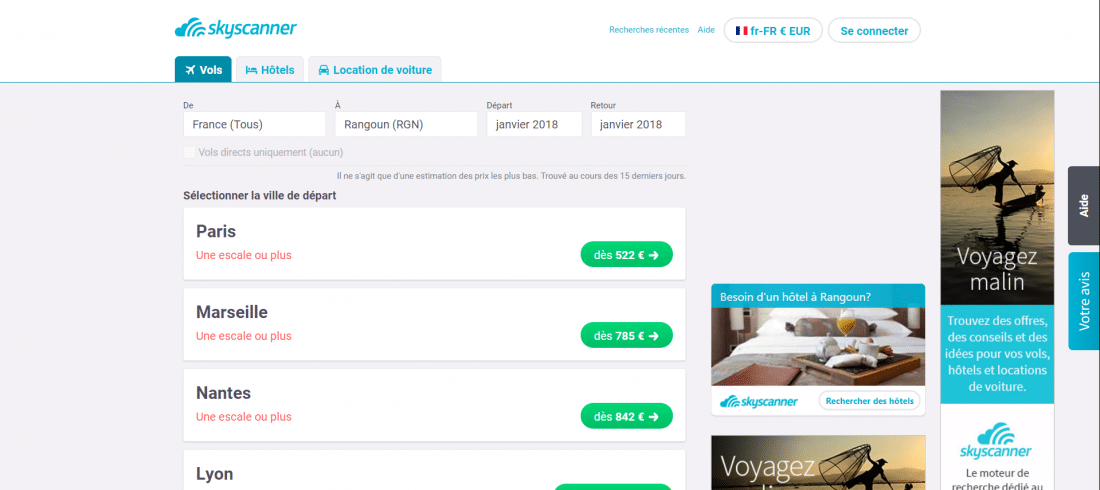This screenshot has height=490, width=1100.
Task: Open the Retour date janvier 2018
Action: [x=638, y=124]
